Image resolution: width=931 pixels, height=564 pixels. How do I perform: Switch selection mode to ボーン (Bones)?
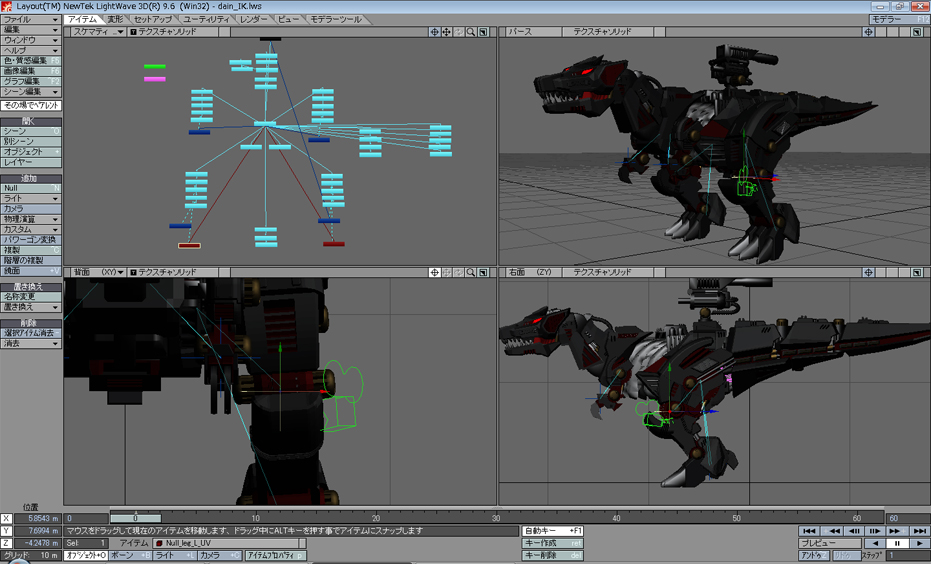click(x=127, y=555)
